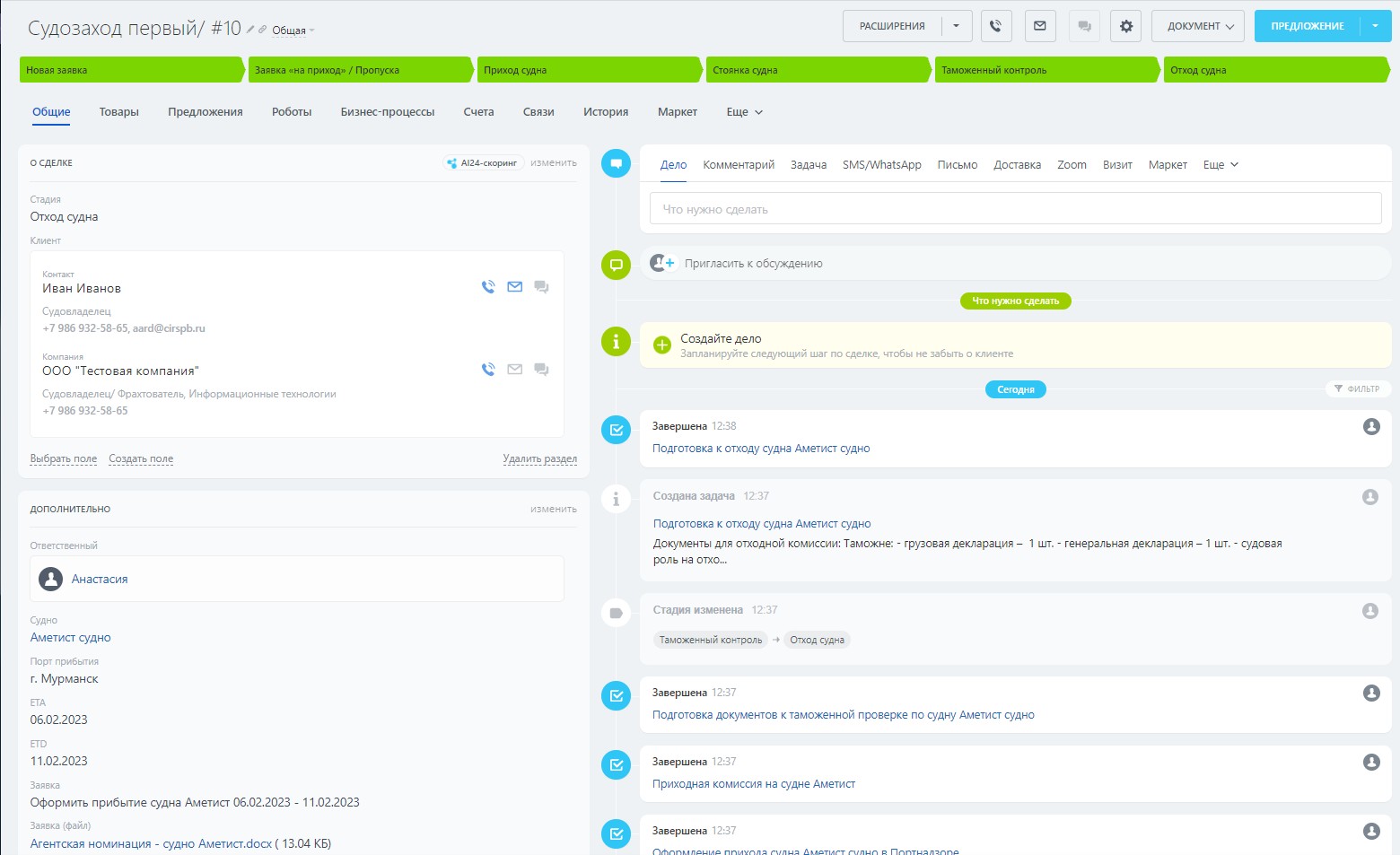Click user avatar on Создана задача entry

coord(1370,497)
